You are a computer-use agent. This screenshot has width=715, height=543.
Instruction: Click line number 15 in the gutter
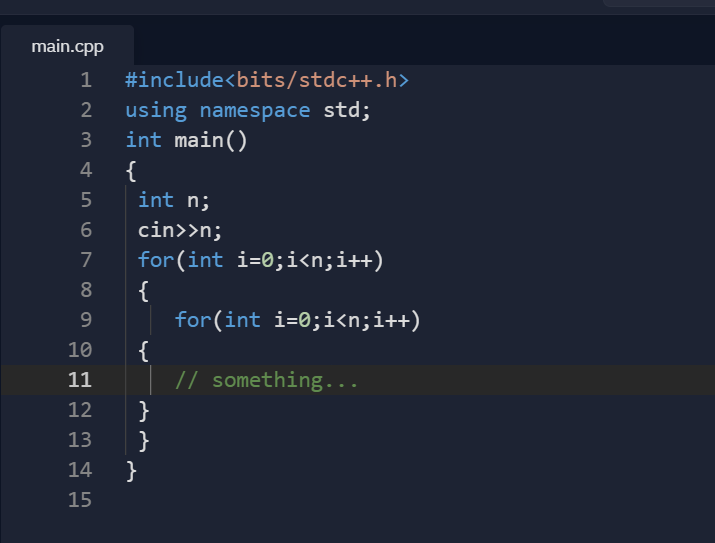point(79,500)
